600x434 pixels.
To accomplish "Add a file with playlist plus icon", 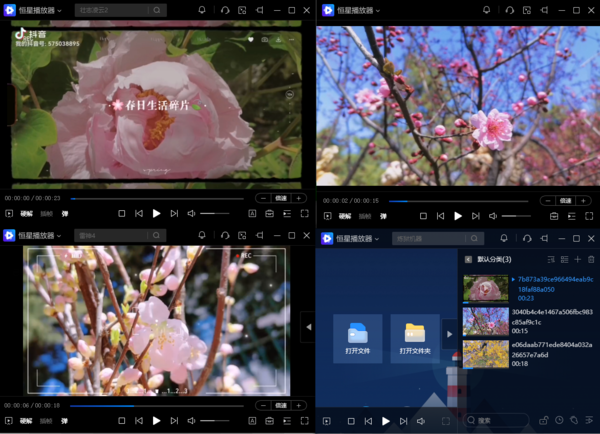I will click(x=577, y=260).
